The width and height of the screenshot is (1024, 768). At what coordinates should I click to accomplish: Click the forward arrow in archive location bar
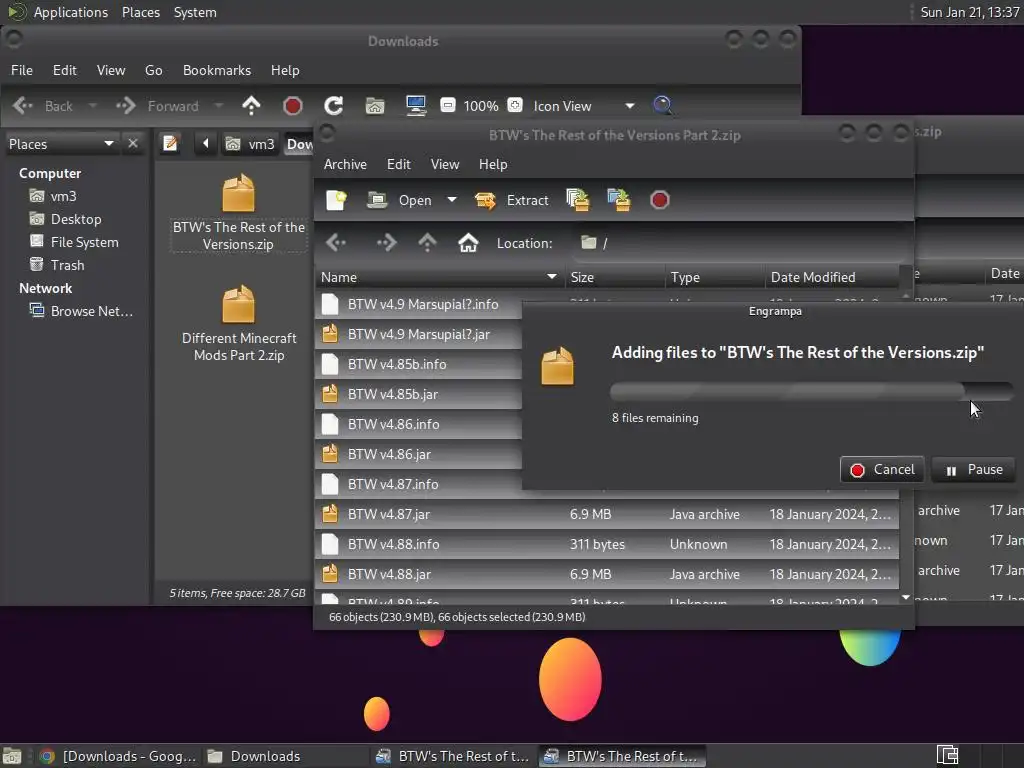pos(386,243)
